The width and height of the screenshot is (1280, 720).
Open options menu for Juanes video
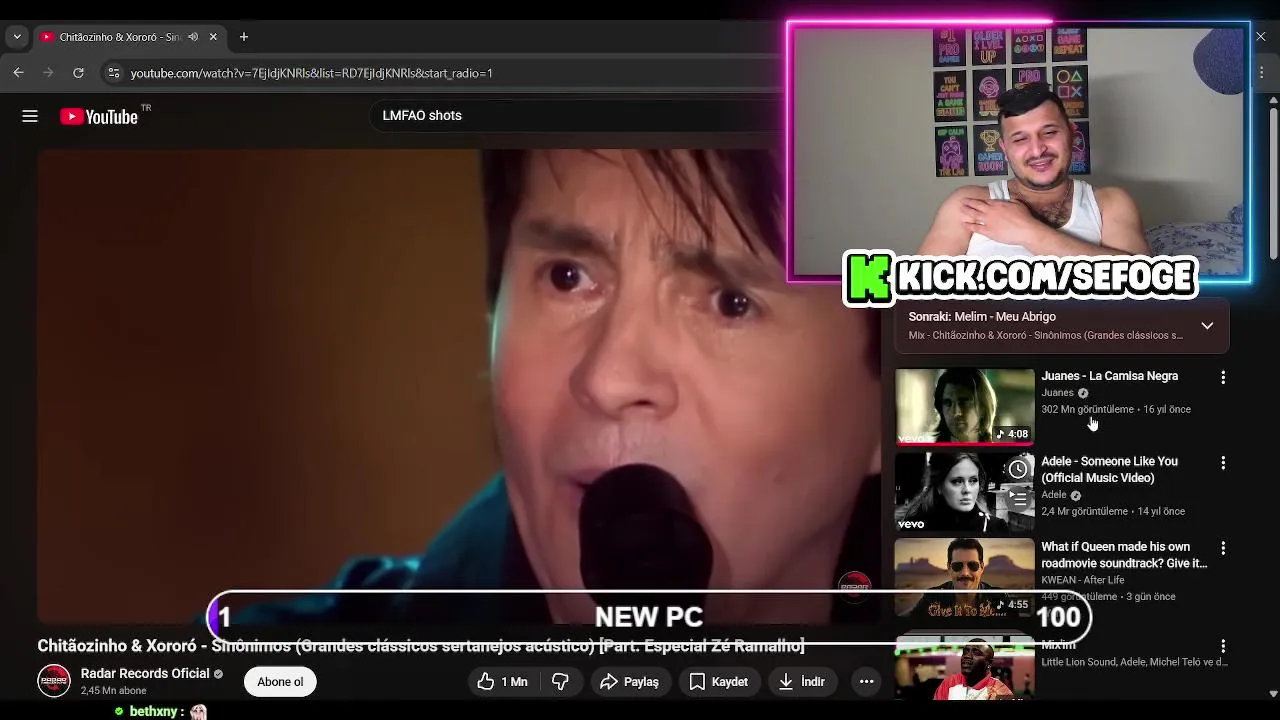[x=1223, y=378]
